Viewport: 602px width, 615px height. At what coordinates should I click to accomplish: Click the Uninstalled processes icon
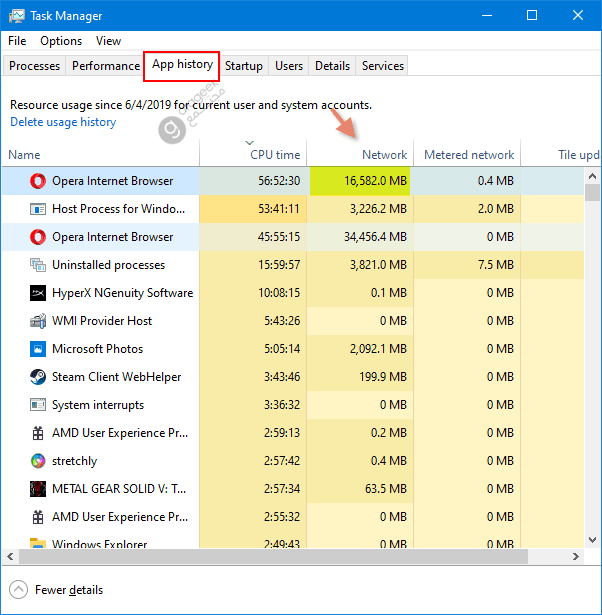tap(38, 265)
